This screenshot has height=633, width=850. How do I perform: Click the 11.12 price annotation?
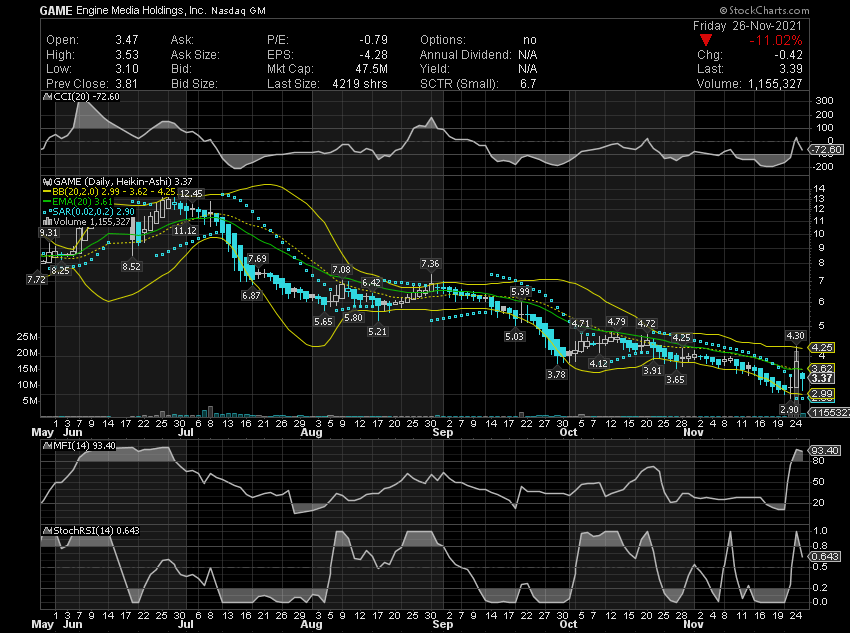(185, 230)
